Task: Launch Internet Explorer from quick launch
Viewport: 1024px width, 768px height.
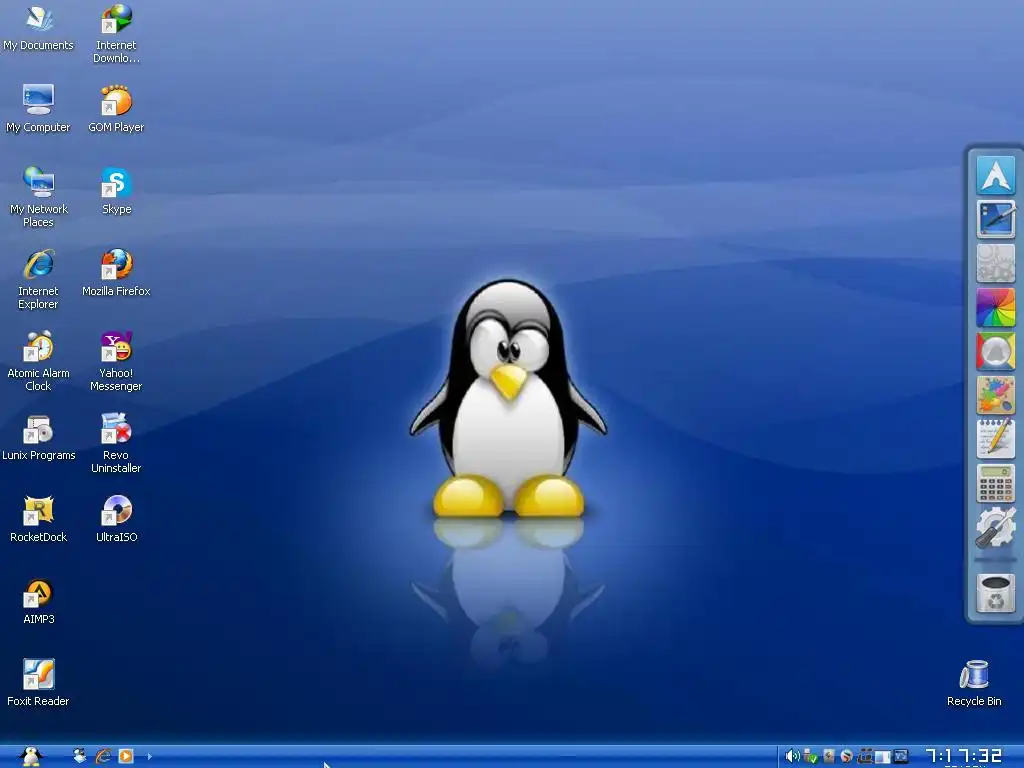Action: pyautogui.click(x=103, y=756)
